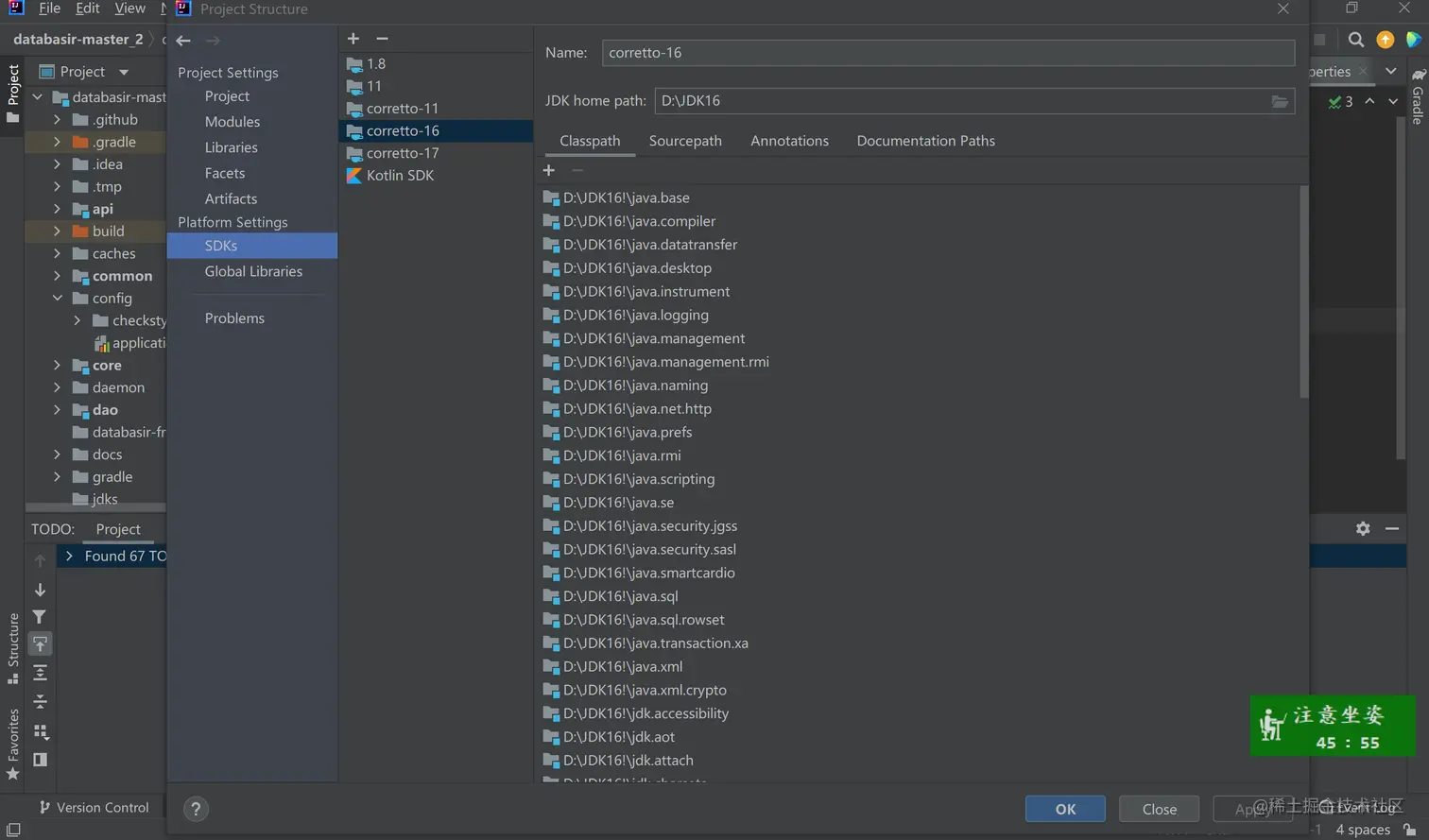Click the Search Everywhere magnifier icon
Screen dimensions: 1429x840
point(1356,40)
